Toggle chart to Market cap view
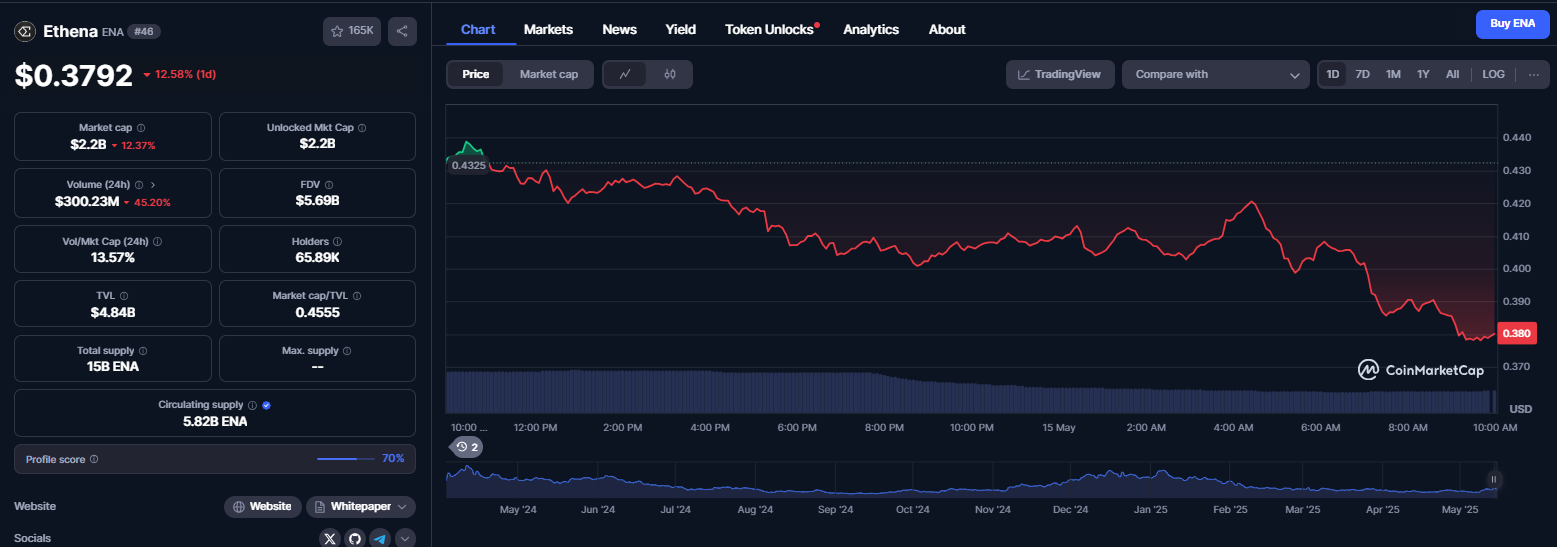This screenshot has height=547, width=1557. tap(548, 74)
